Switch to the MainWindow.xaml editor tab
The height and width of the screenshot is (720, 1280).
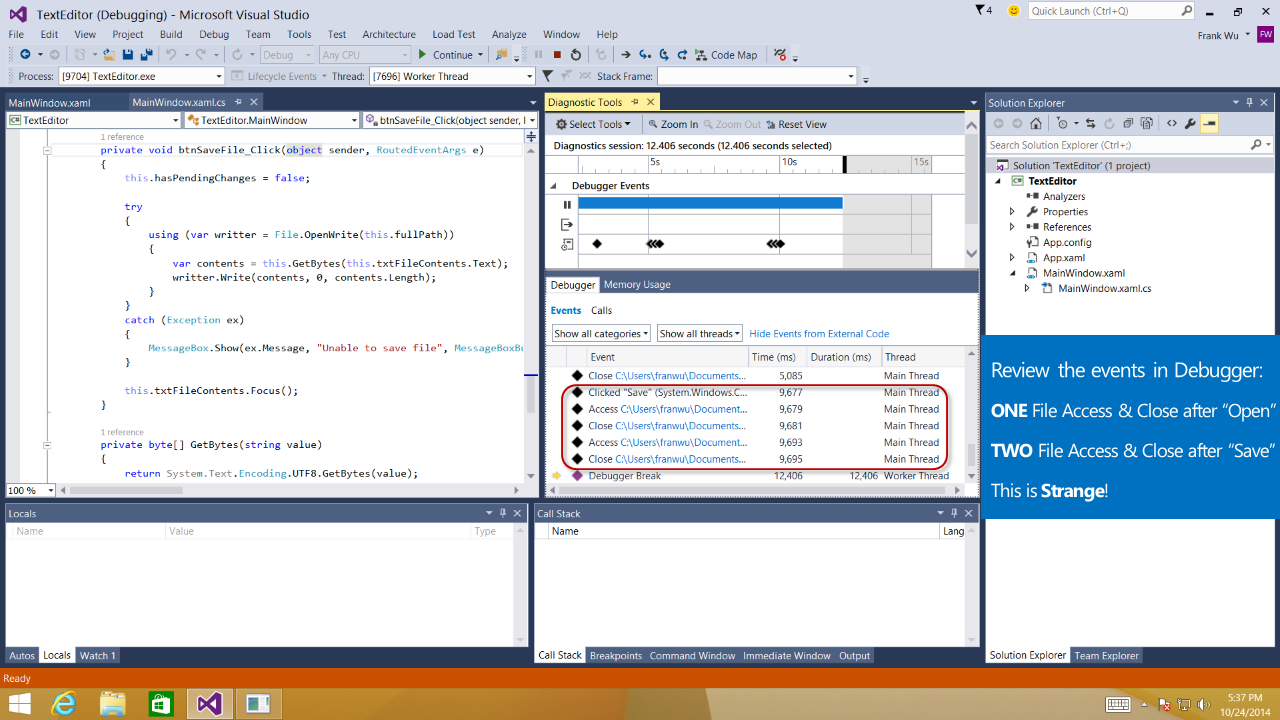(x=49, y=102)
